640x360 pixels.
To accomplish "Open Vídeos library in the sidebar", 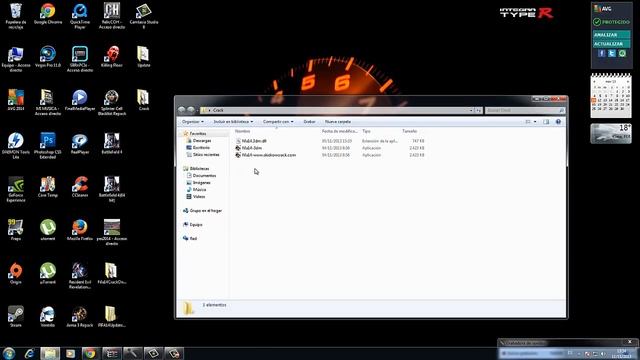I will (199, 196).
